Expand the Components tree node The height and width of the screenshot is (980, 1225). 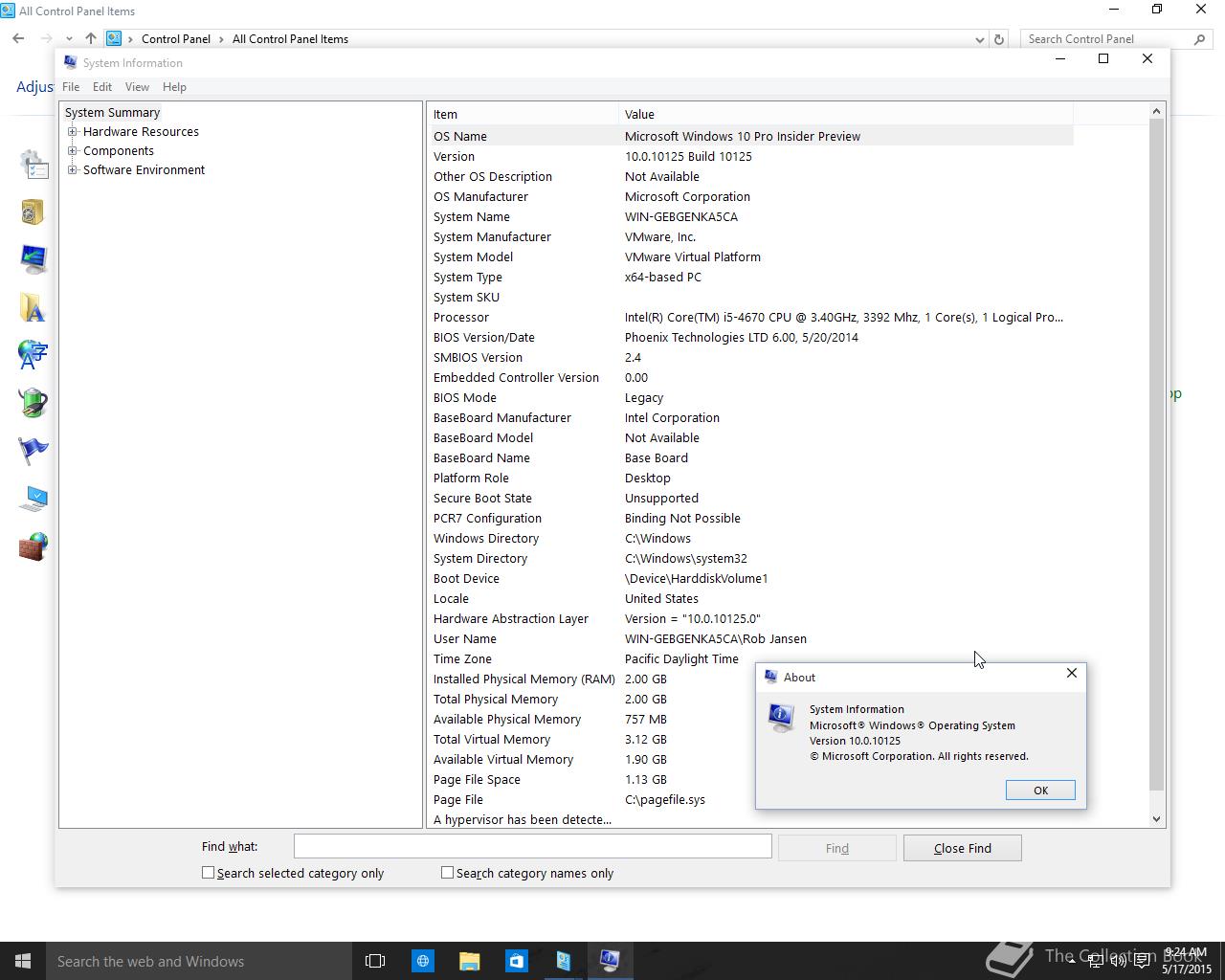73,151
